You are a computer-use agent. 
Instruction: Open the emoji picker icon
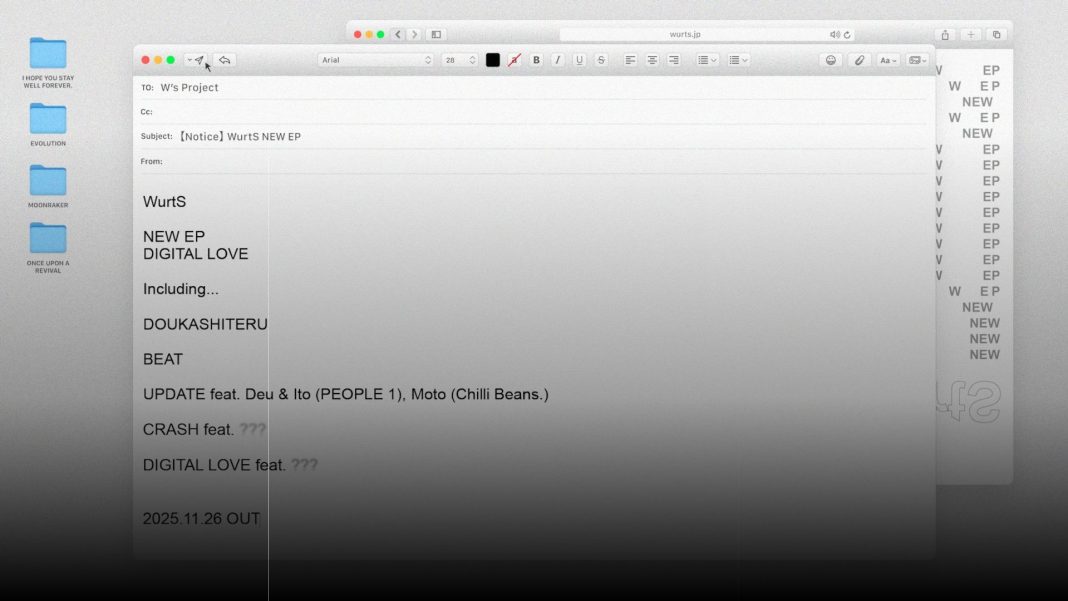(x=830, y=60)
